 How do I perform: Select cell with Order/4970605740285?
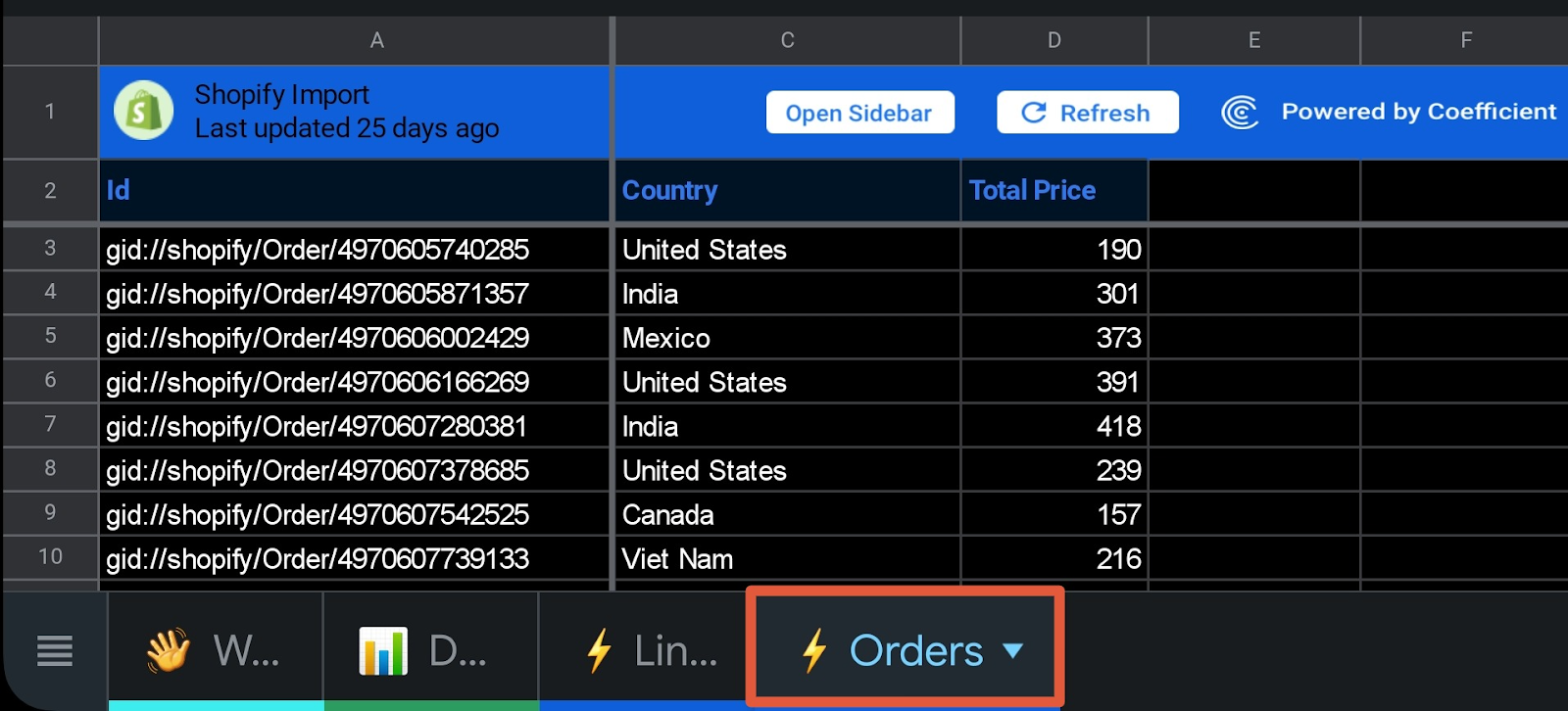pos(354,249)
